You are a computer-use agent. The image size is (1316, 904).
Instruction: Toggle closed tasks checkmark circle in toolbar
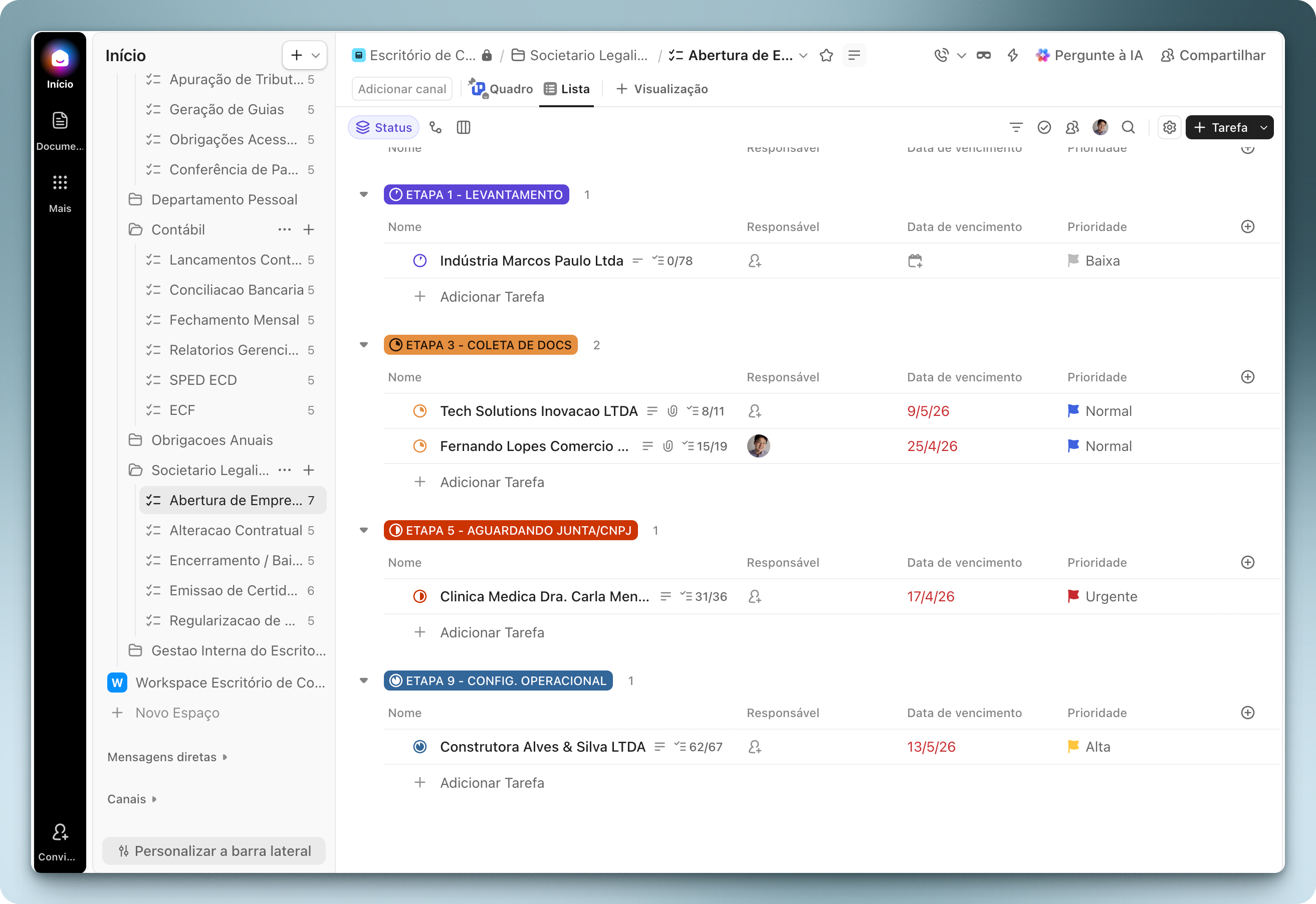(x=1044, y=127)
